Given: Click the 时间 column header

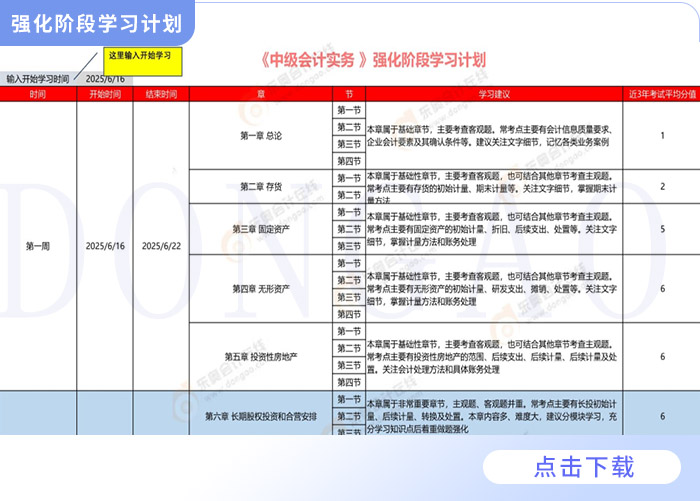Looking at the screenshot, I should 37,94.
